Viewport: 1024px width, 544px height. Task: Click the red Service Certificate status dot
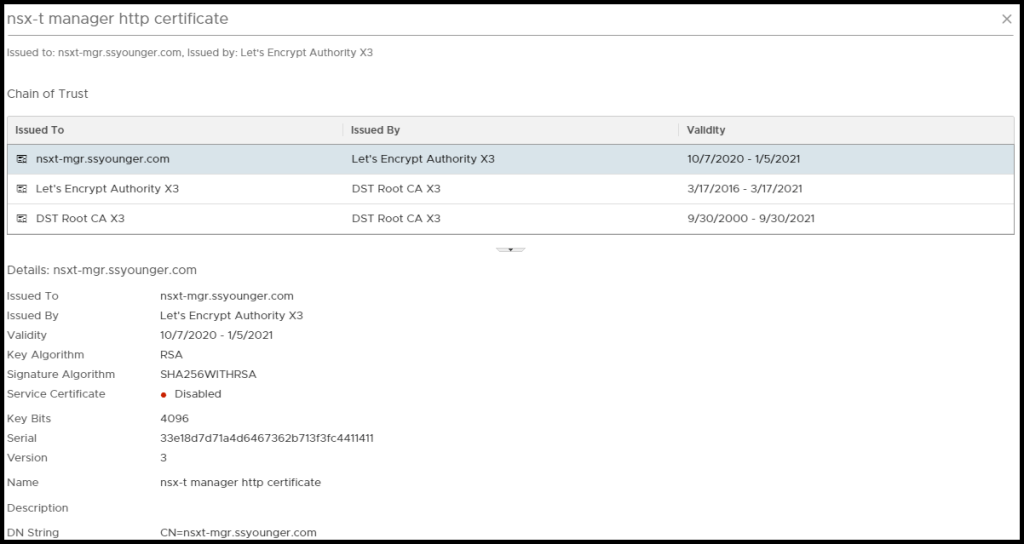(x=164, y=395)
